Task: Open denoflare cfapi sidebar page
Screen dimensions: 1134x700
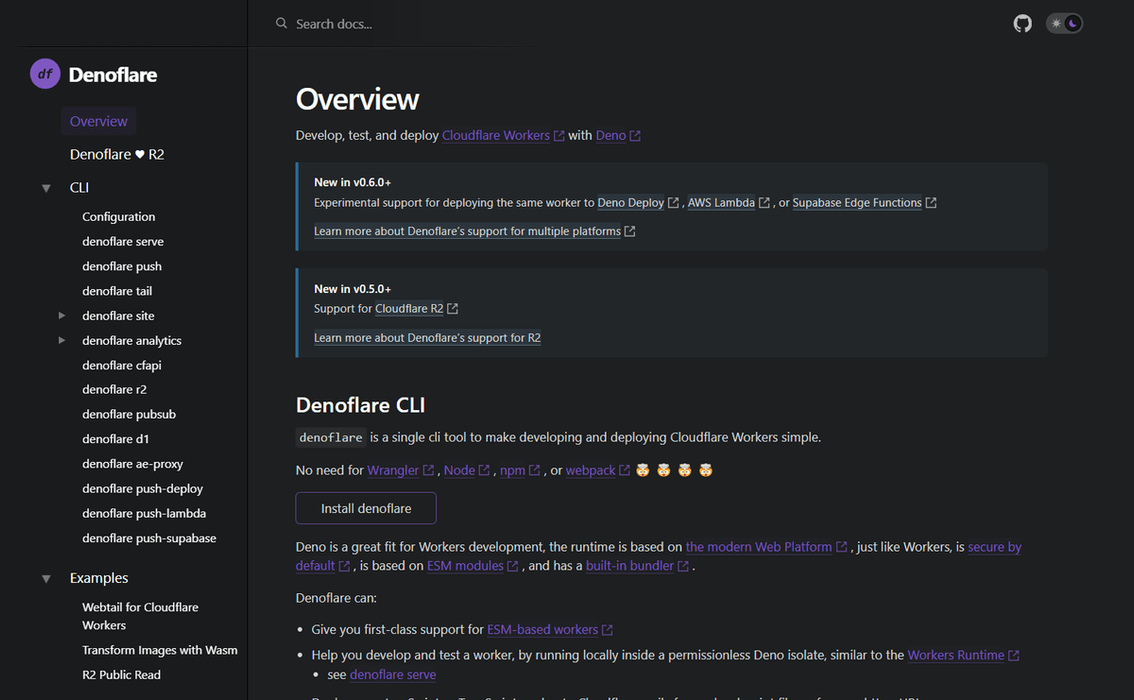Action: pyautogui.click(x=122, y=365)
